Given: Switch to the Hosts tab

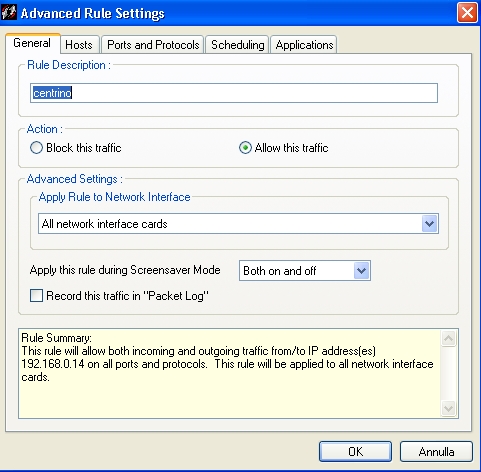Looking at the screenshot, I should click(79, 45).
